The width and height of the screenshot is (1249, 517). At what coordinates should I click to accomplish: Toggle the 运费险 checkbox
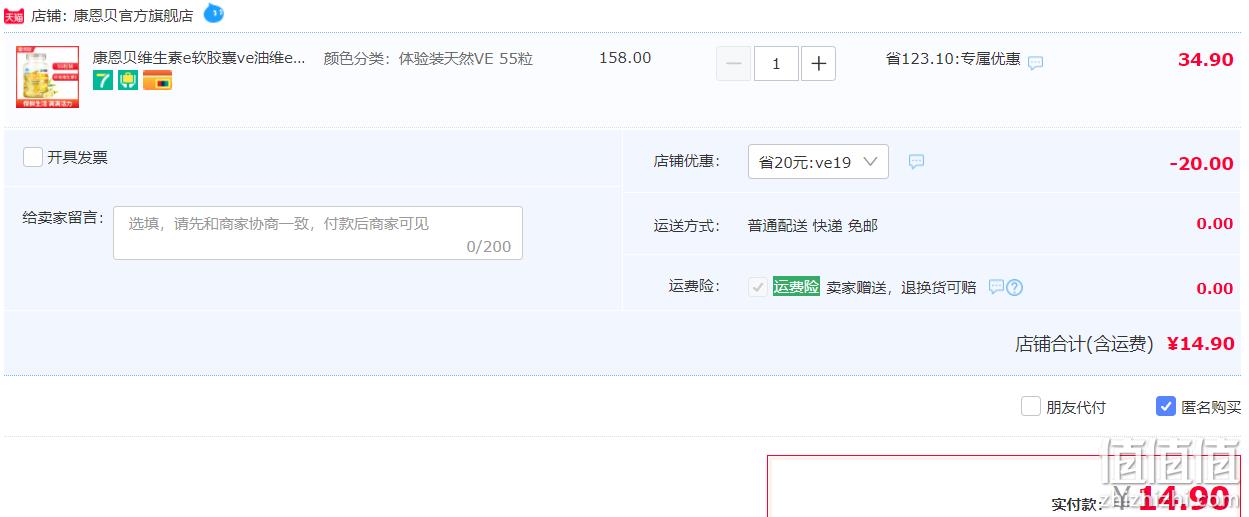pos(757,287)
